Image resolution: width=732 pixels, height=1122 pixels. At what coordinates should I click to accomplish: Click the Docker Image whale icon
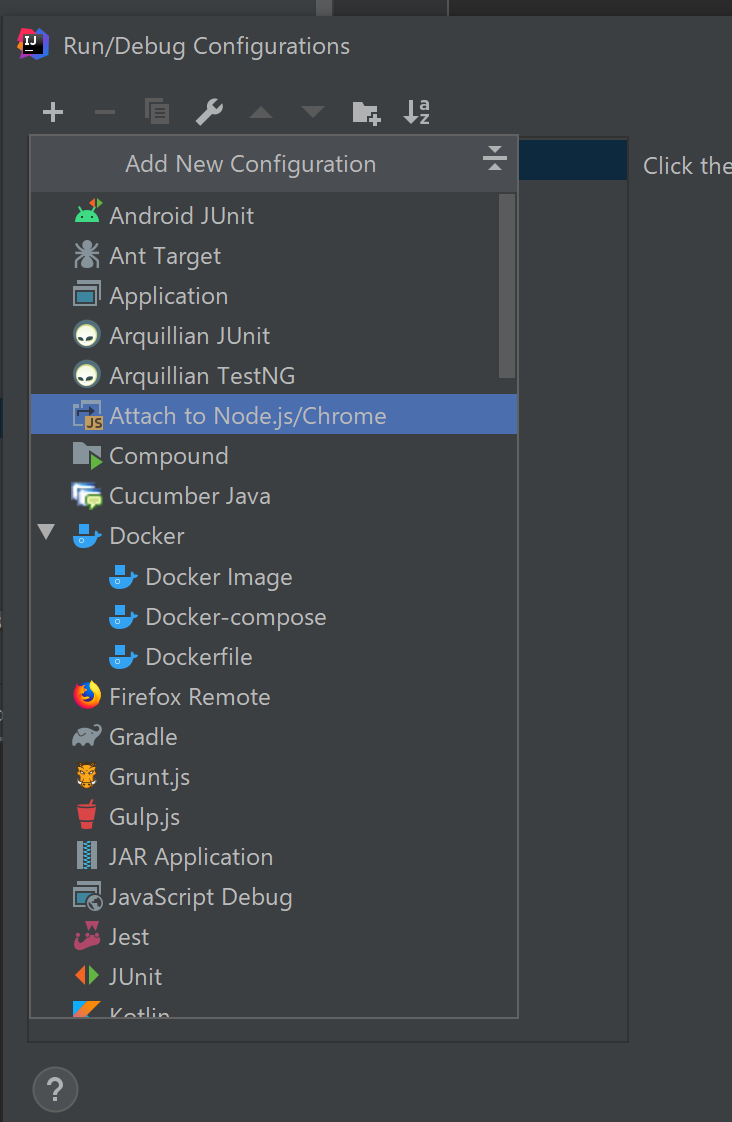[123, 577]
